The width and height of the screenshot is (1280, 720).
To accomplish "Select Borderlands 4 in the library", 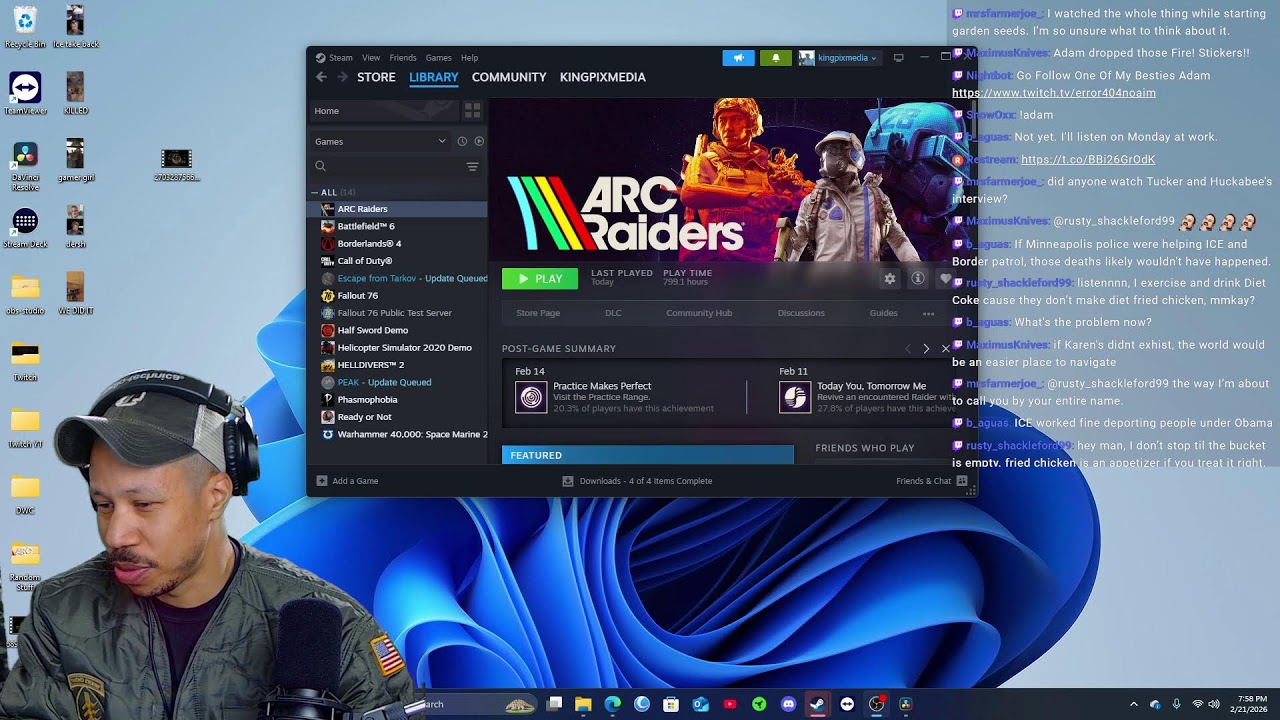I will [x=397, y=244].
